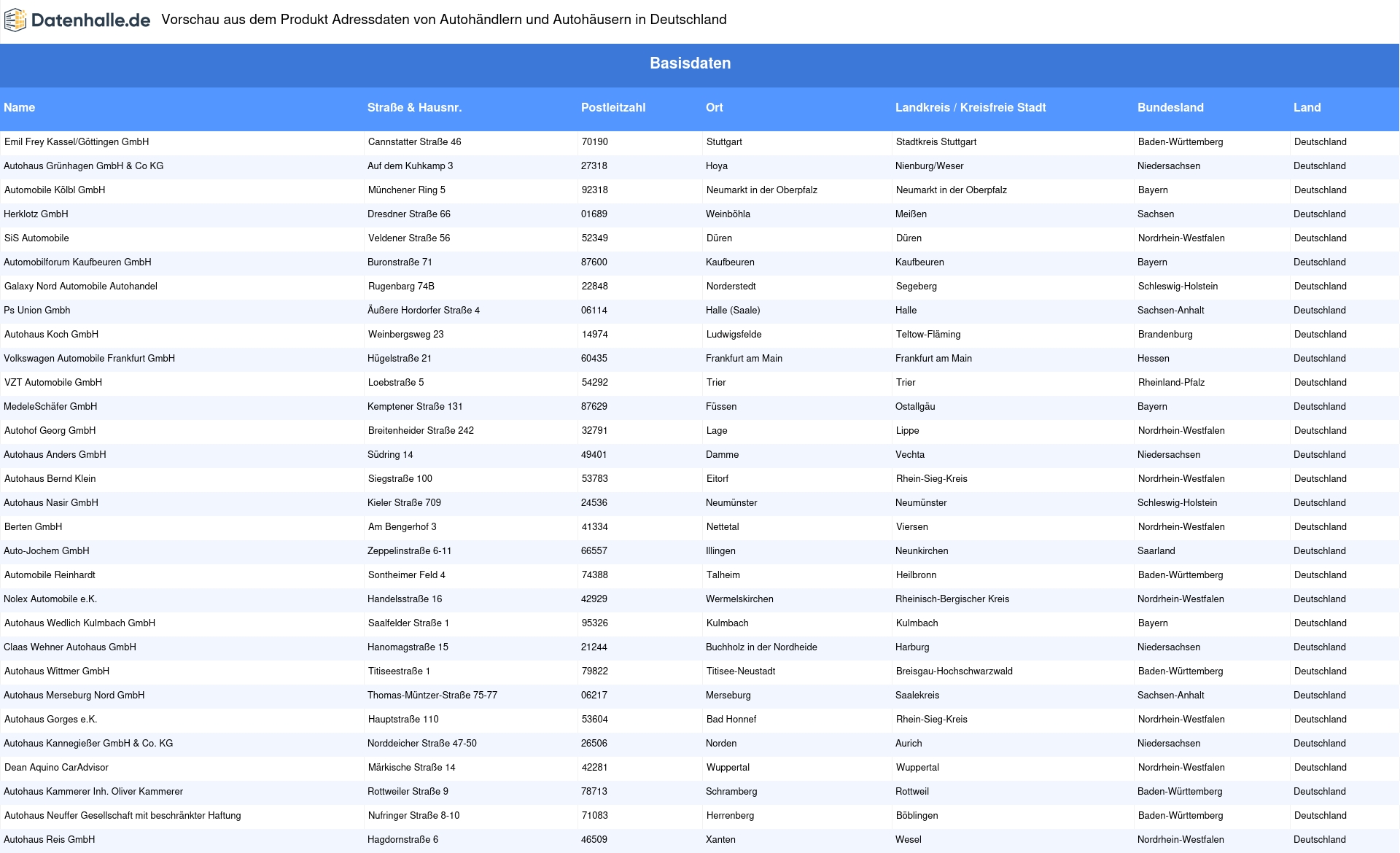Image resolution: width=1400 pixels, height=853 pixels.
Task: Click the Rheinland-Pfalz state cell
Action: click(1172, 383)
